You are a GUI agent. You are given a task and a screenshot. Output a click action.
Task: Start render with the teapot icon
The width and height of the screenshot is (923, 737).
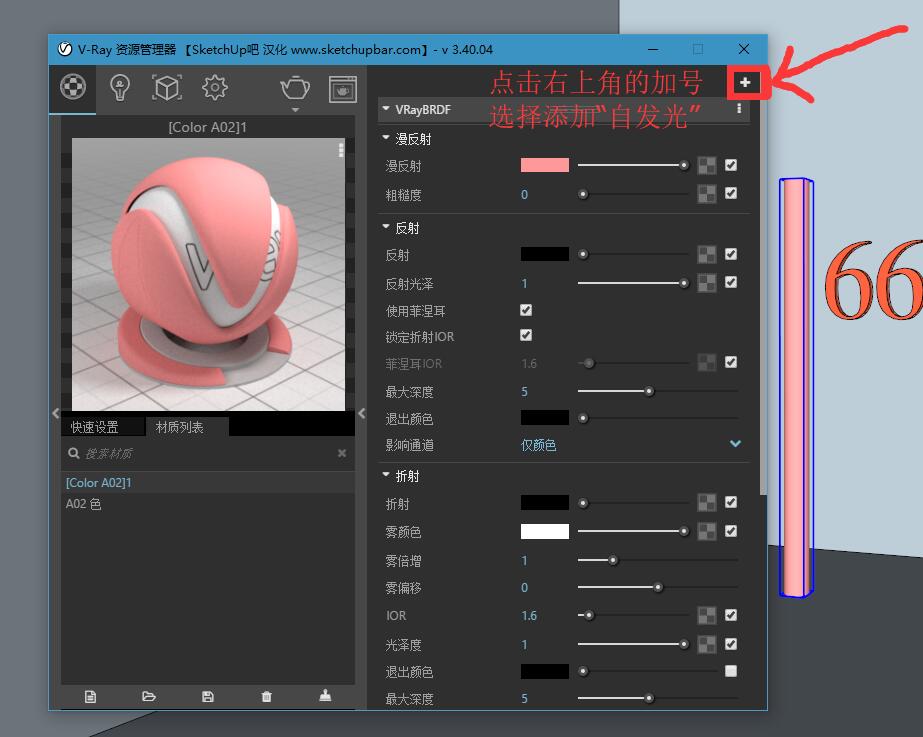click(295, 88)
